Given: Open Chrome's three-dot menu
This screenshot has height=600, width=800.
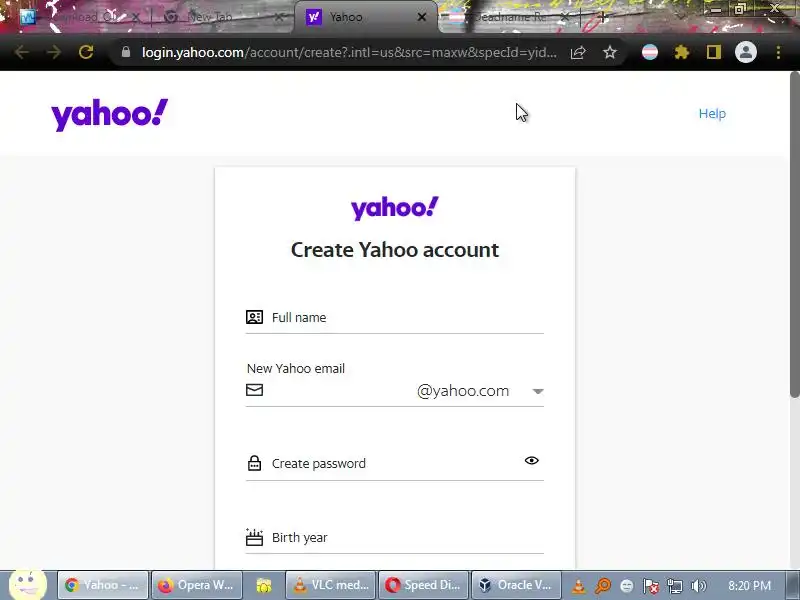Looking at the screenshot, I should [778, 52].
